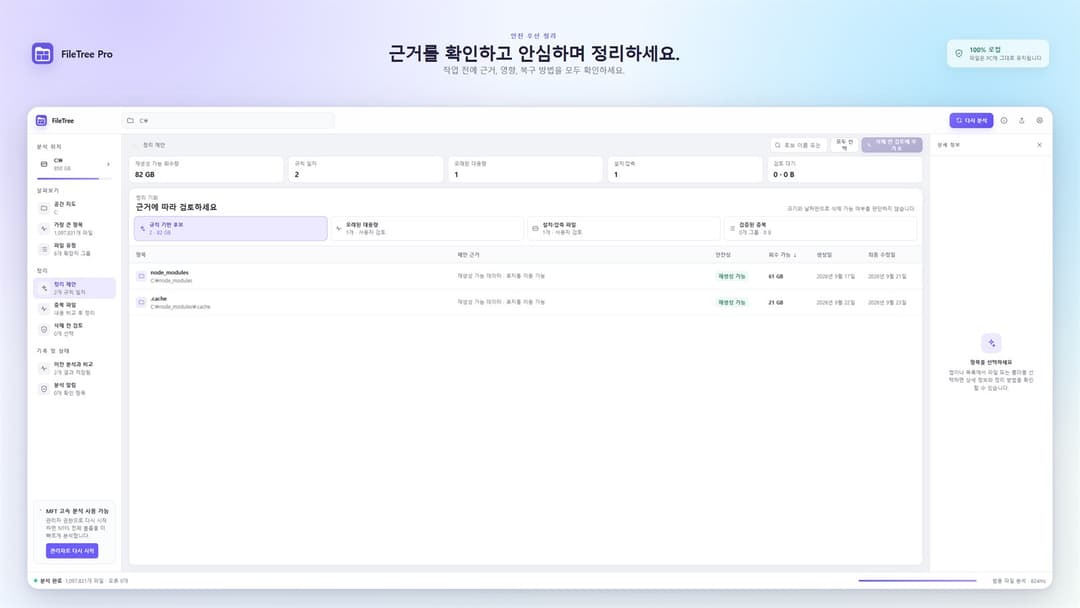Click the 100% 로컬 badge
Viewport: 1080px width, 608px height.
point(998,54)
